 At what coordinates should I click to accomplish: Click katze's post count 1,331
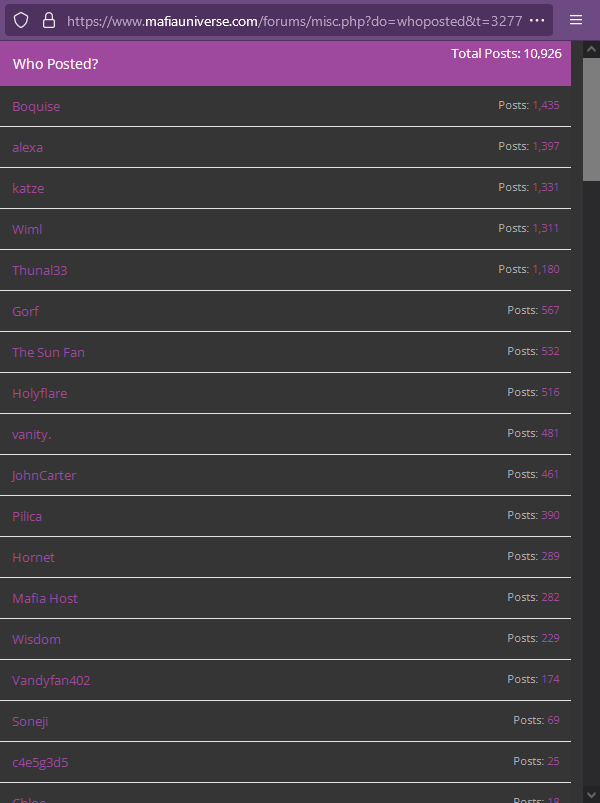click(546, 187)
